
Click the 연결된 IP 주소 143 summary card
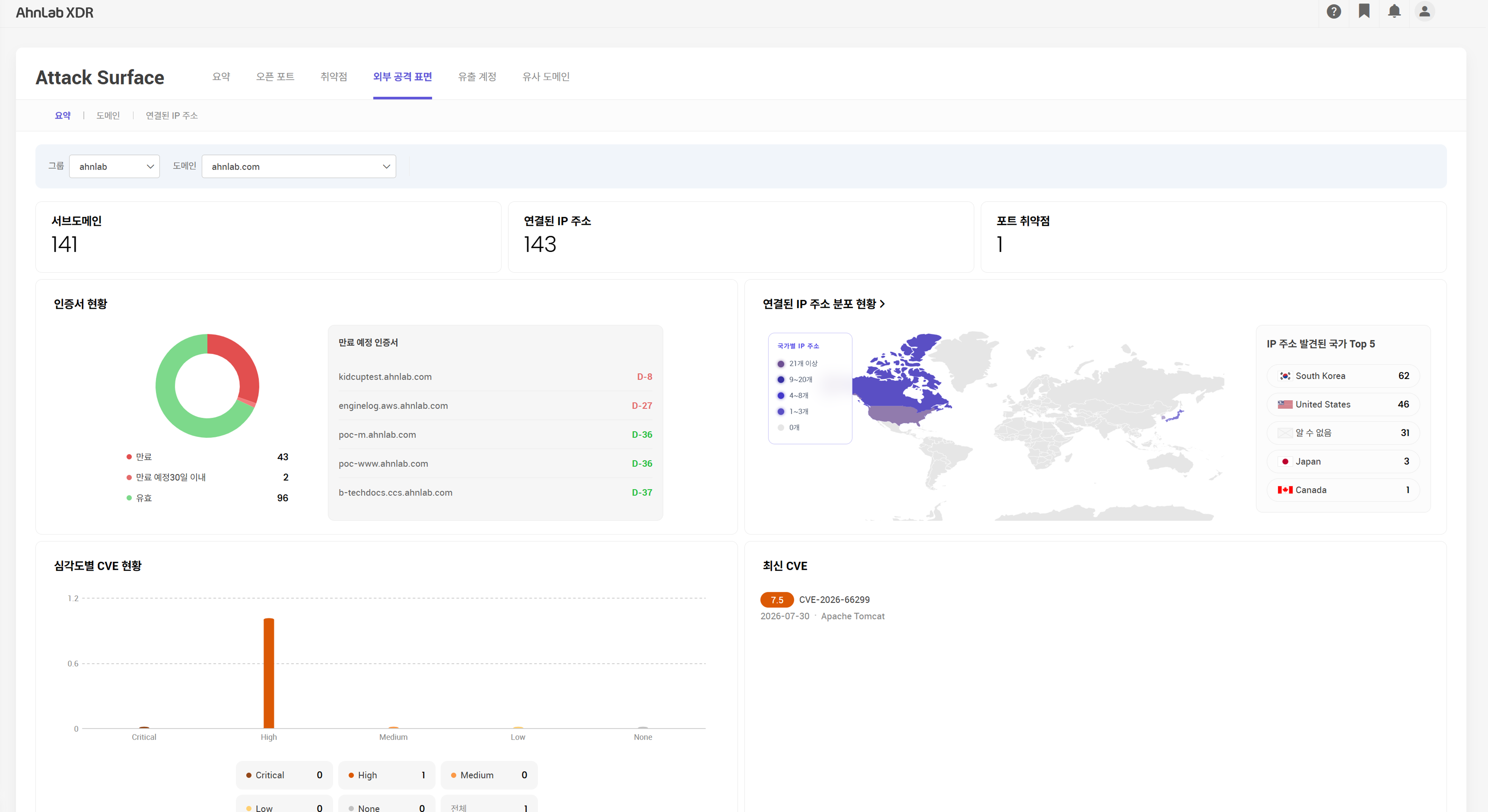[741, 237]
